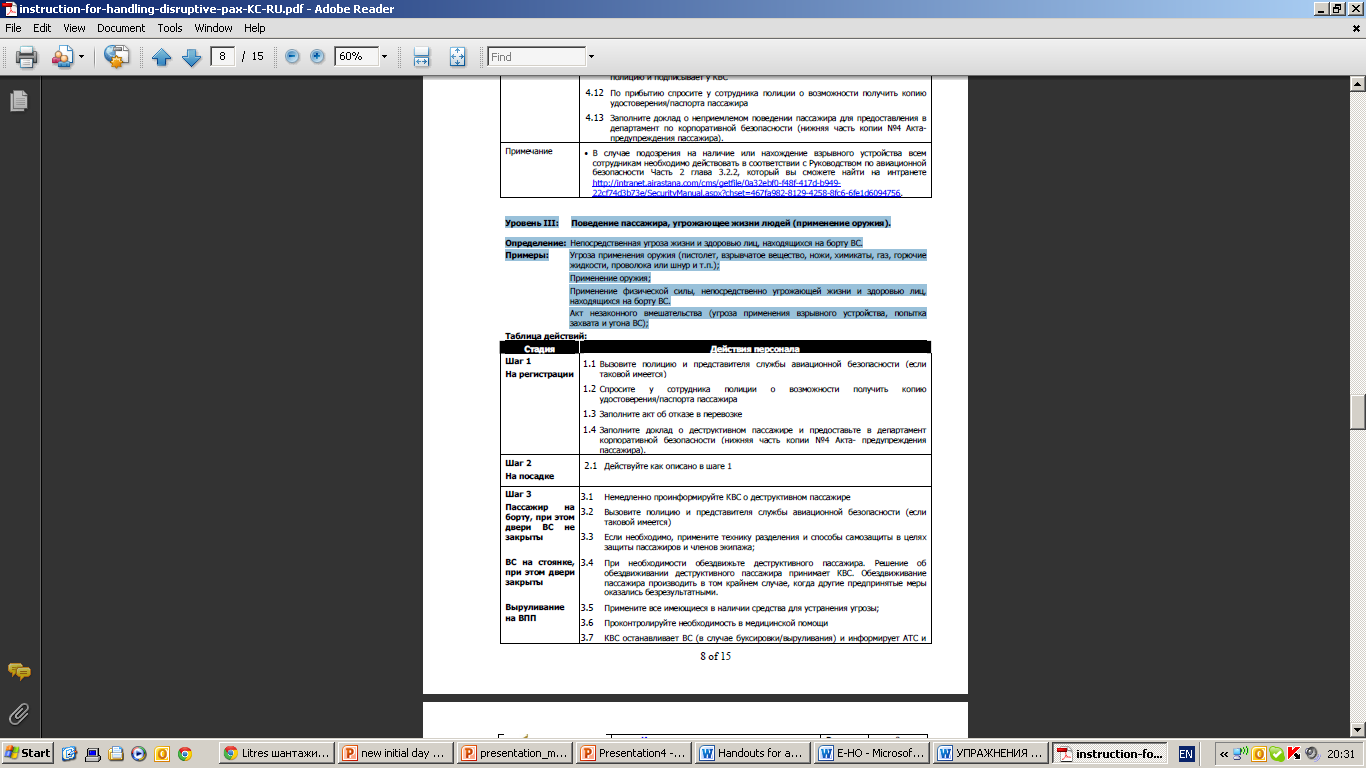Viewport: 1366px width, 768px height.
Task: Click the Outlook quick launch icon
Action: click(x=161, y=754)
